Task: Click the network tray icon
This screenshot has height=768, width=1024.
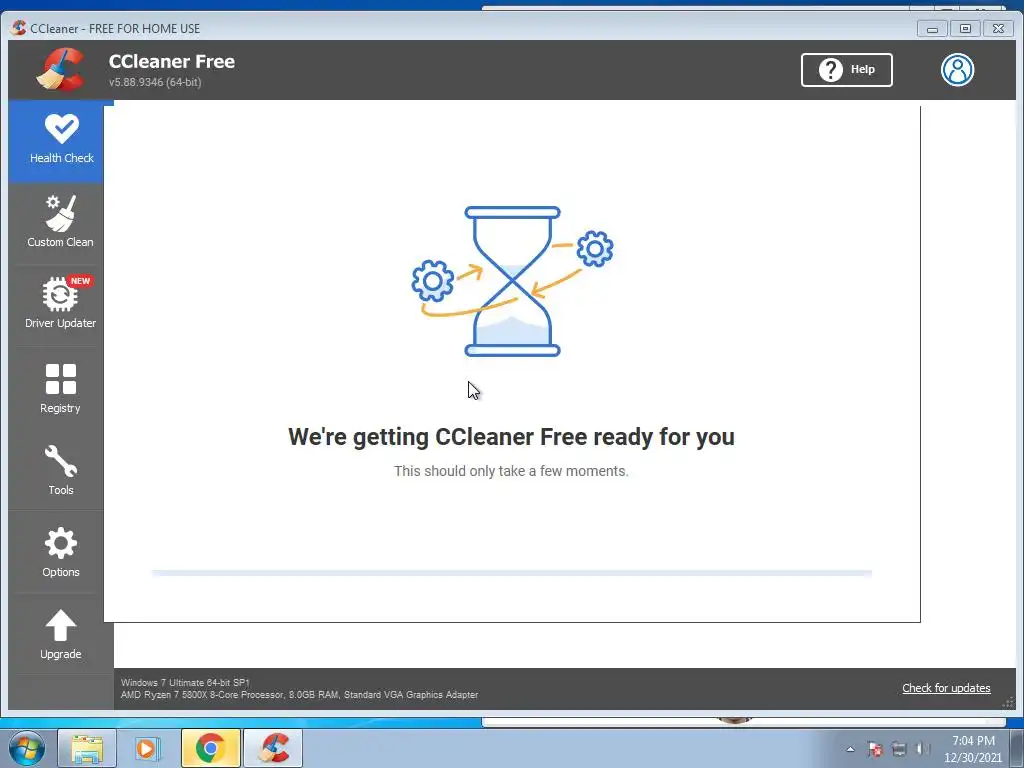Action: 899,749
